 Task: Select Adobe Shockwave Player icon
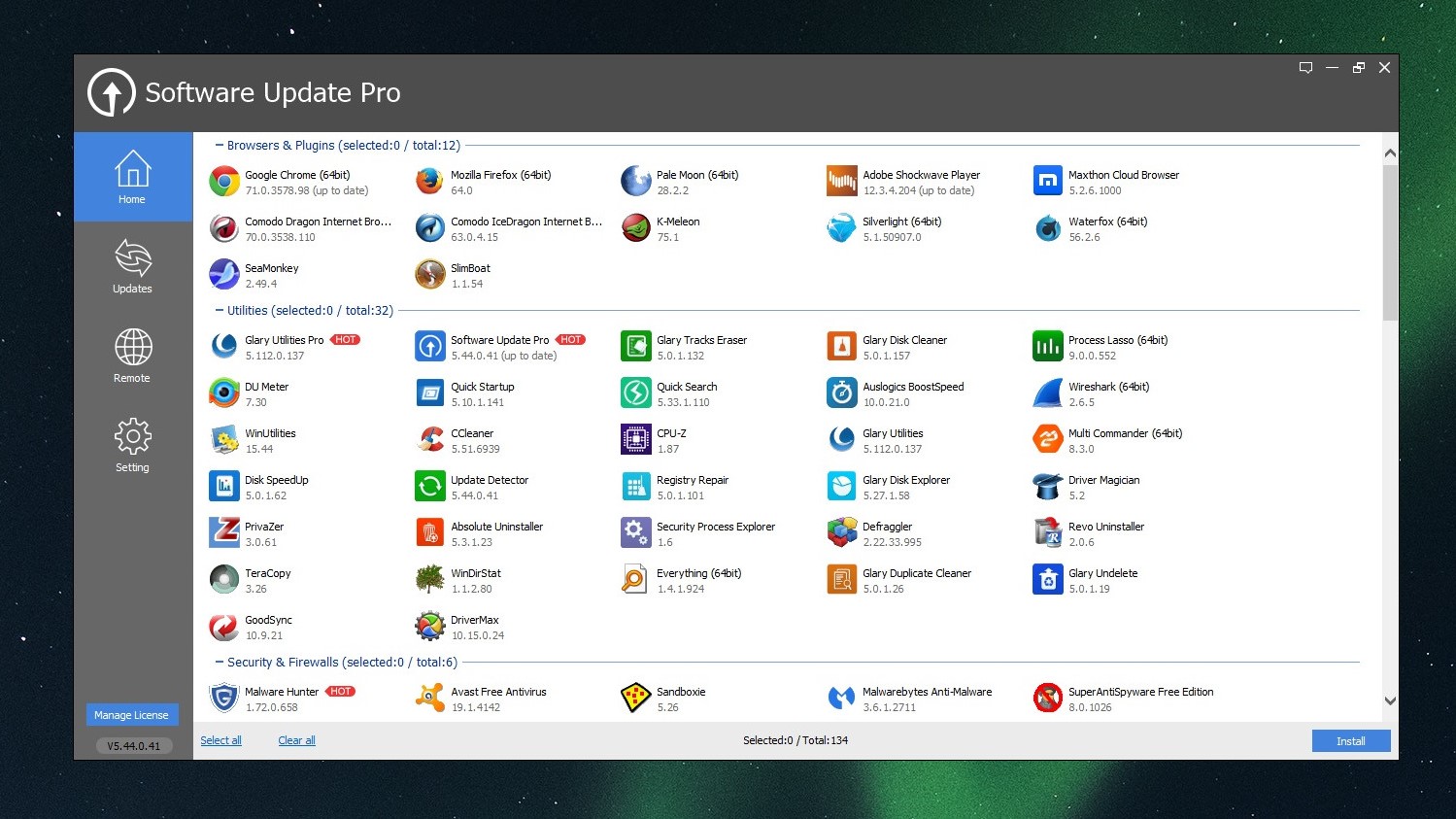pos(842,182)
